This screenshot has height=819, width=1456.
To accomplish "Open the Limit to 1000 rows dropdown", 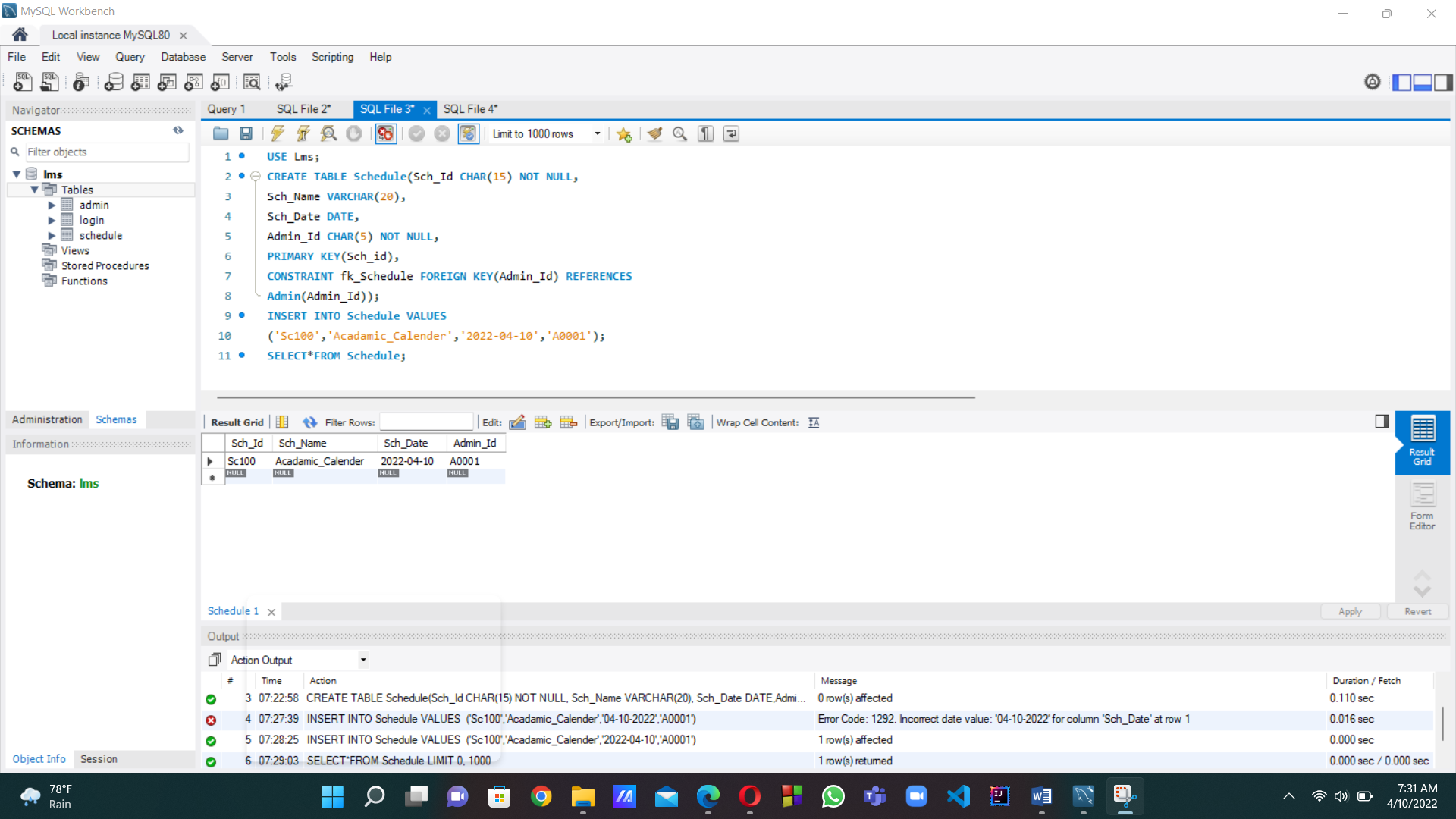I will pos(598,134).
